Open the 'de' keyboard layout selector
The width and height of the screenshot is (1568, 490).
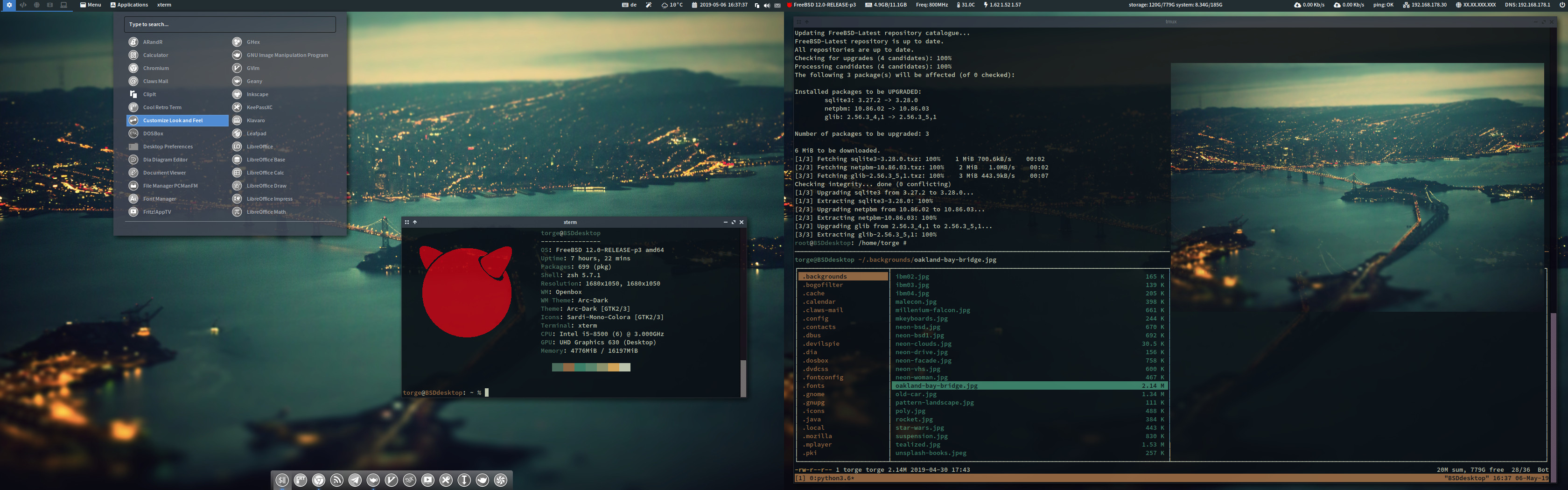[x=630, y=5]
